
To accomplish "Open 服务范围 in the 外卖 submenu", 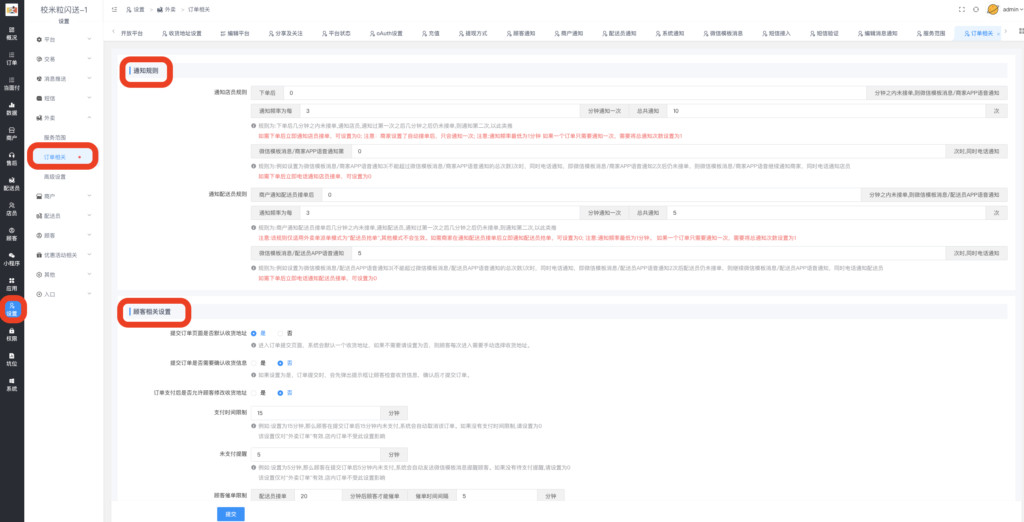I will (57, 137).
